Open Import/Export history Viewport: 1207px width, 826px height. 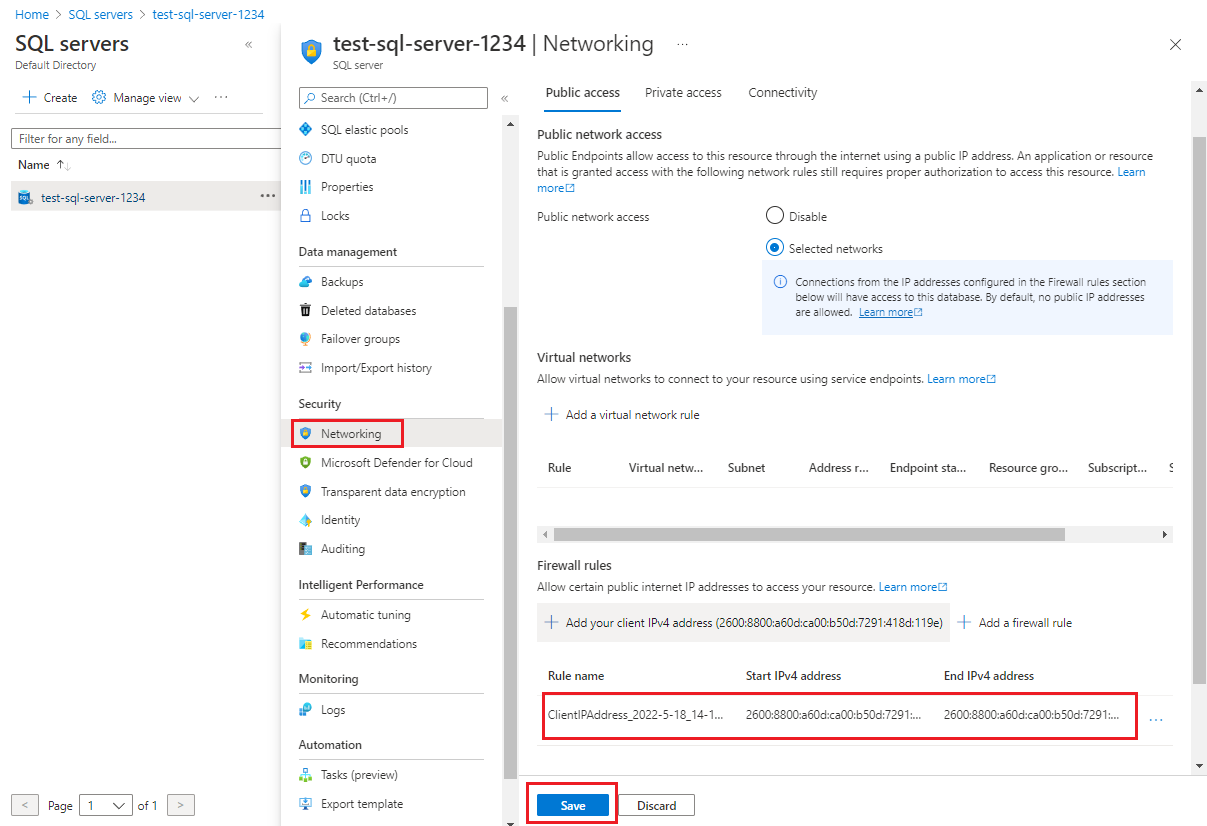376,368
